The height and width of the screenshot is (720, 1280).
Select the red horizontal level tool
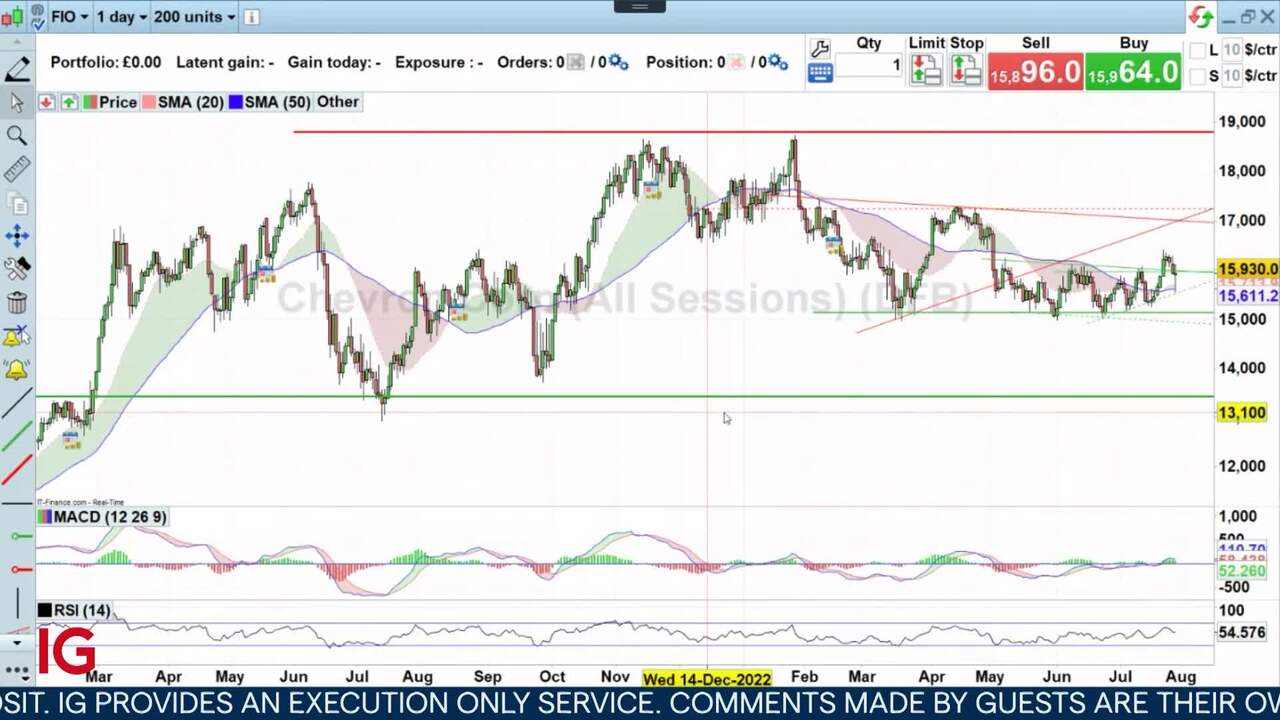coord(20,570)
